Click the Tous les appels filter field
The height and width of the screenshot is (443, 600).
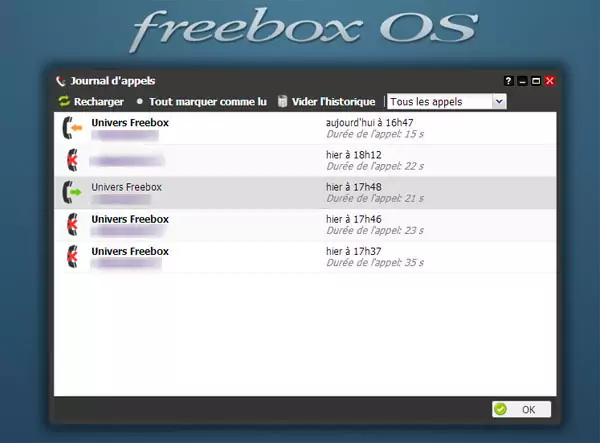pos(447,102)
